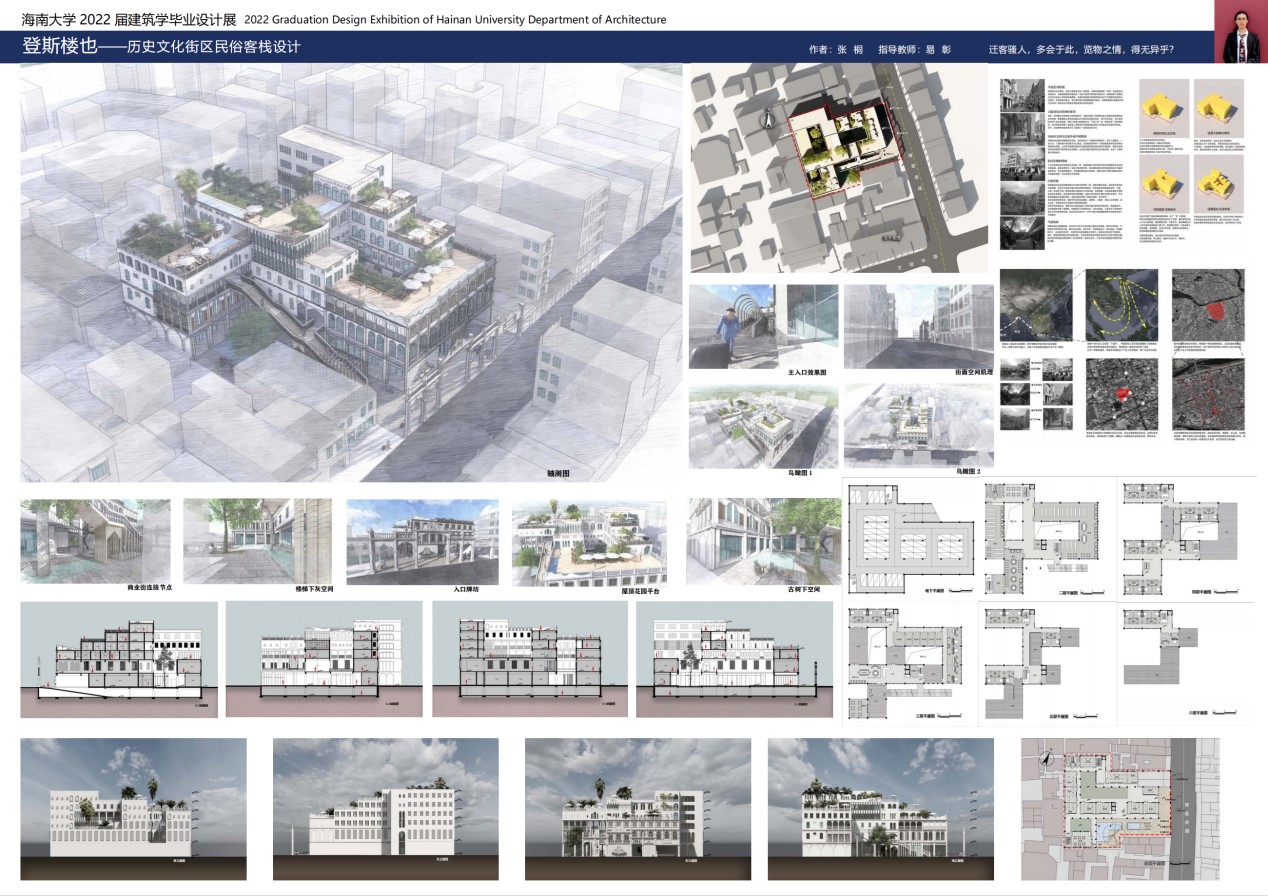Click the author portrait photo in top corner
The image size is (1268, 896).
pyautogui.click(x=1239, y=32)
